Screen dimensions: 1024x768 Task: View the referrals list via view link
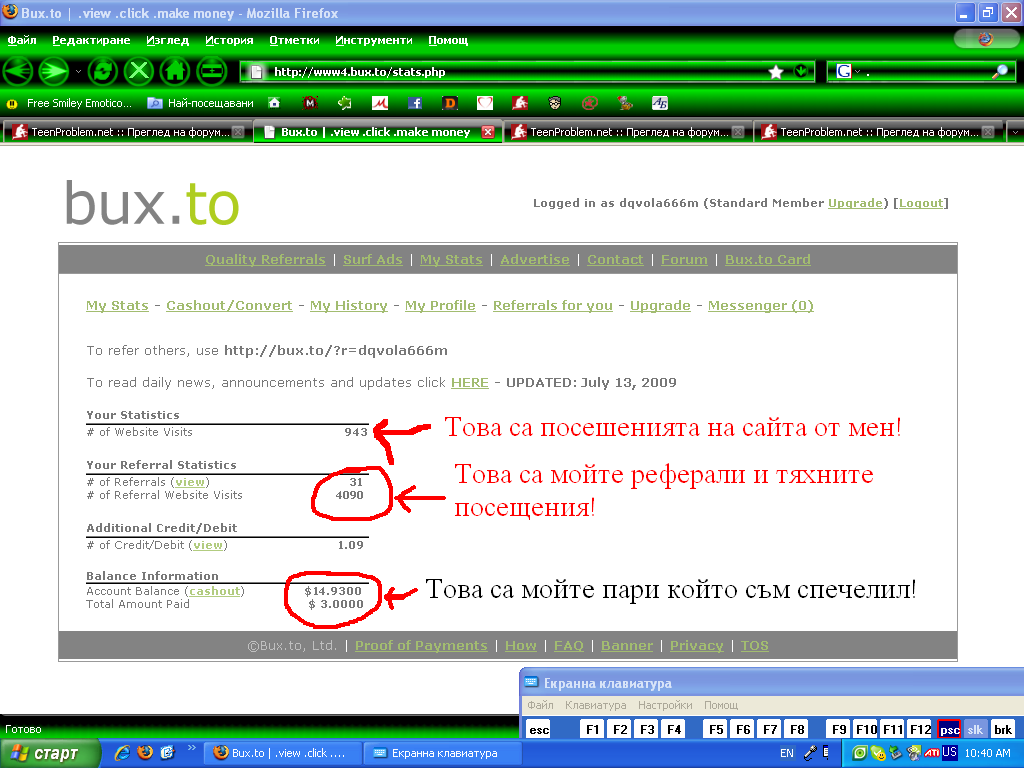(x=190, y=482)
